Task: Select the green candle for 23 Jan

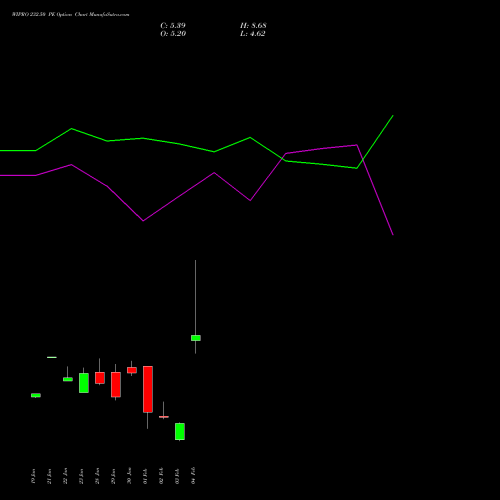Action: pos(84,383)
